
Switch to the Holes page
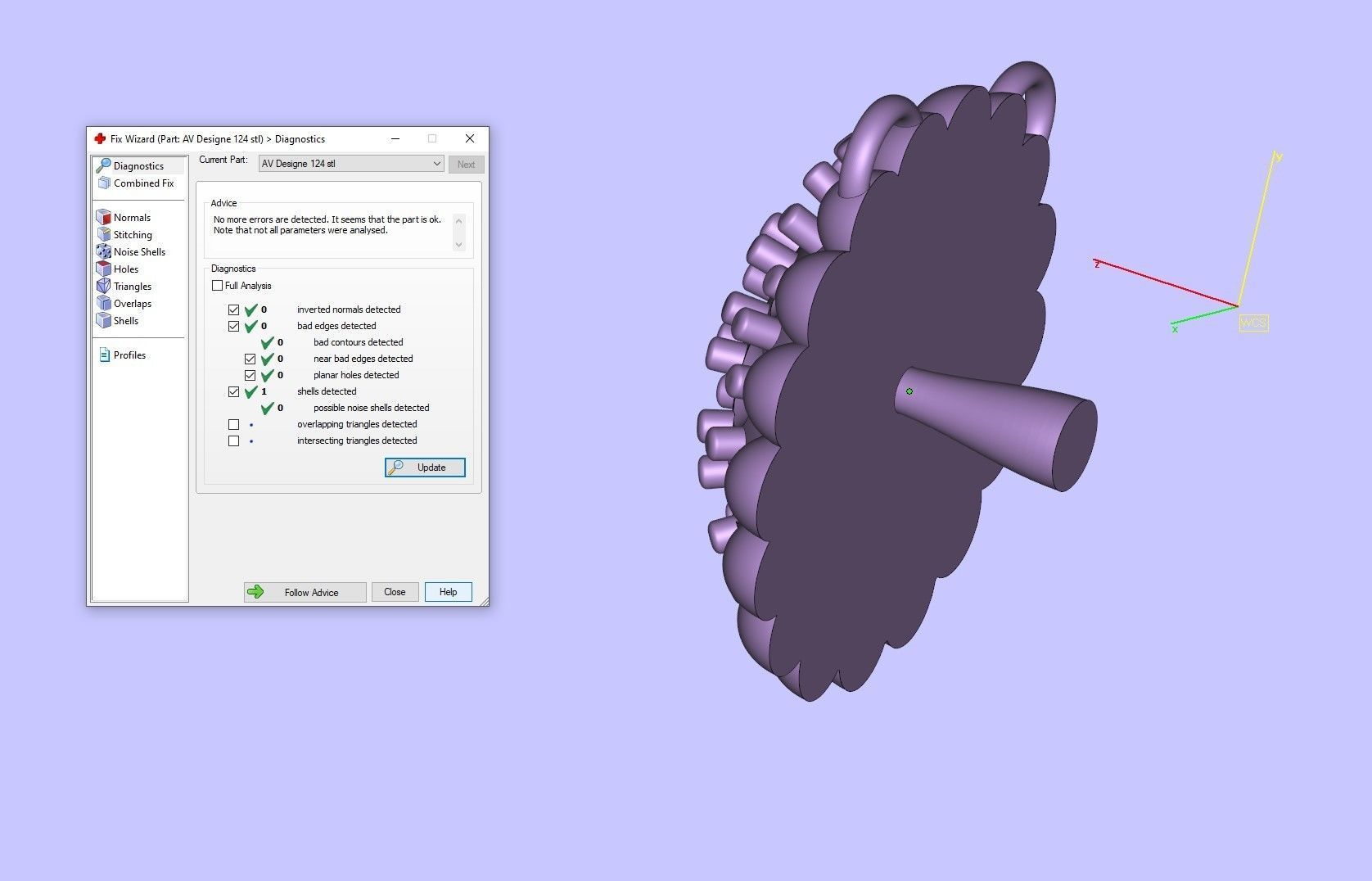coord(126,269)
